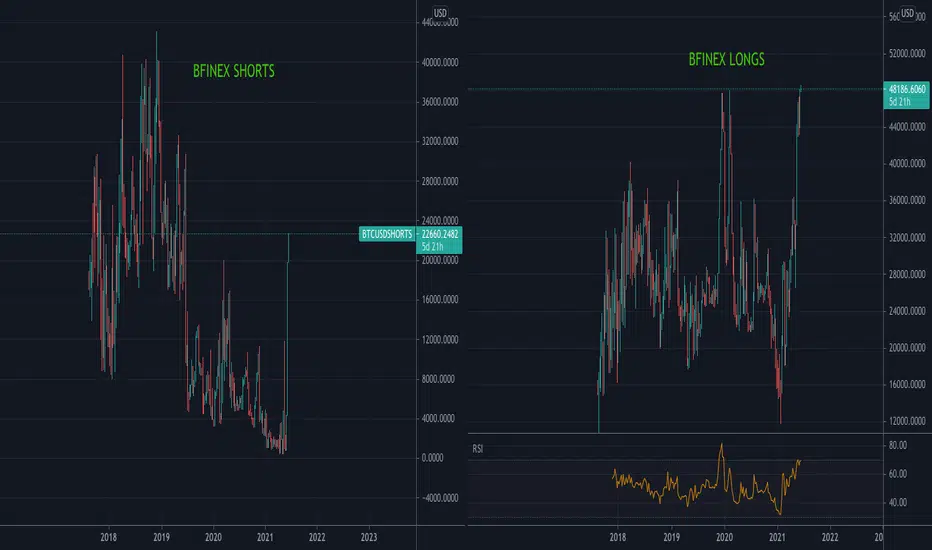
Task: Click 0.0000 on the shorts price axis
Action: [x=432, y=458]
